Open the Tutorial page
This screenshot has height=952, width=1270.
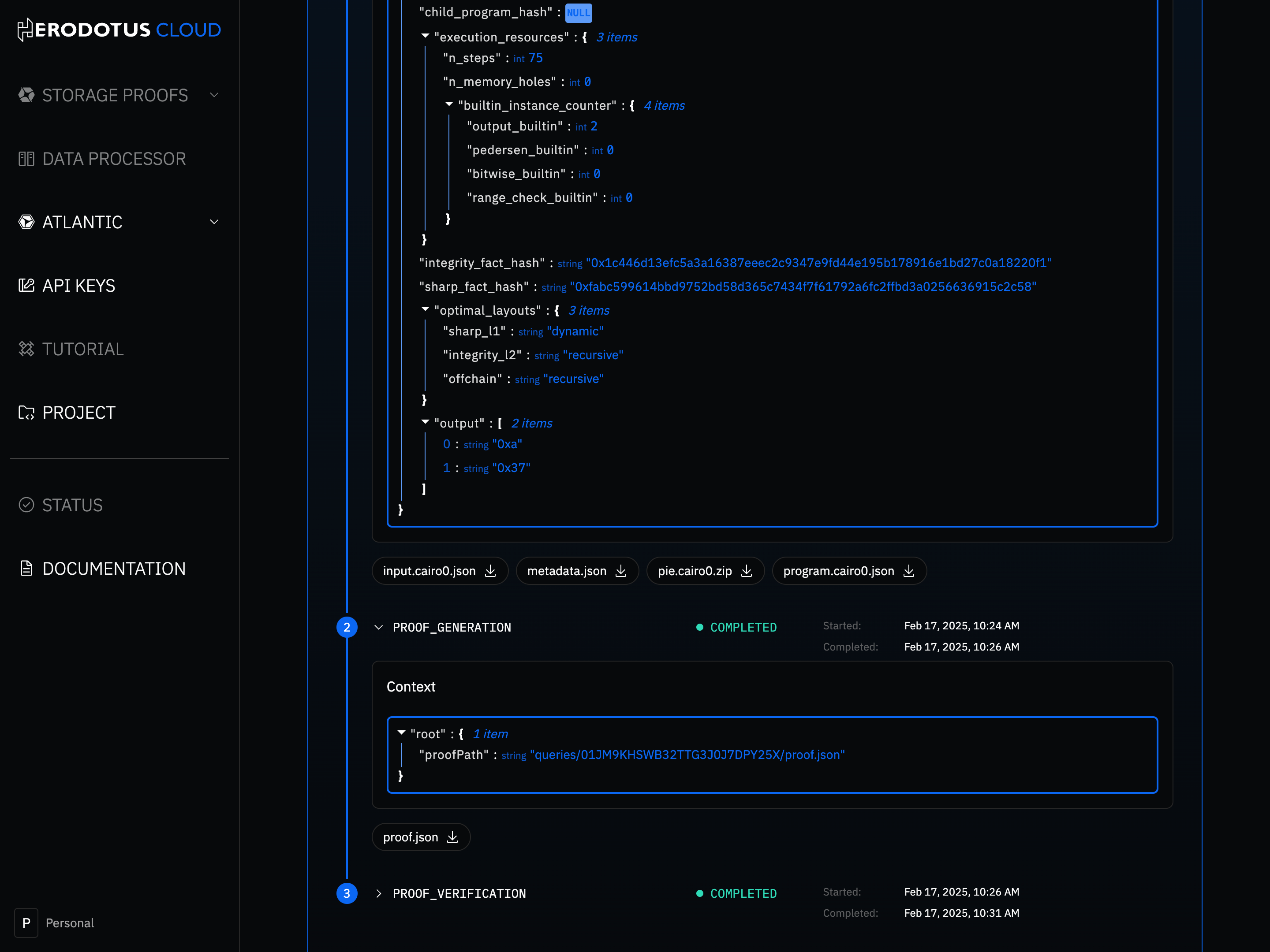pos(83,349)
